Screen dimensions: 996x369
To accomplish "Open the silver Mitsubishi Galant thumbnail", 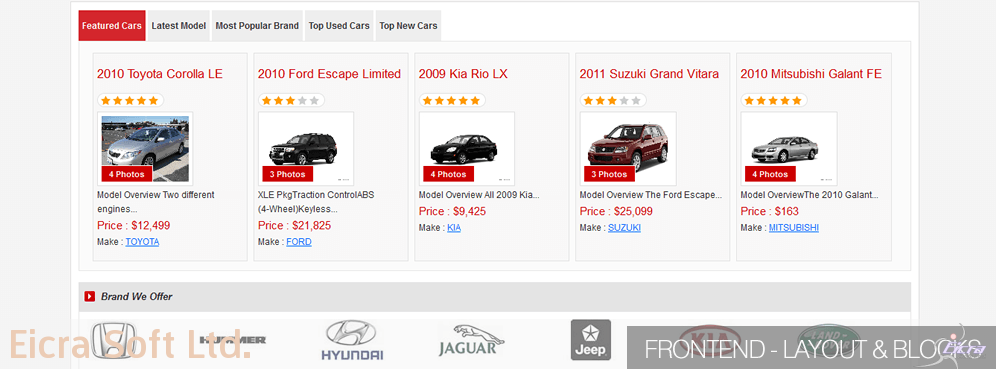I will coord(788,149).
